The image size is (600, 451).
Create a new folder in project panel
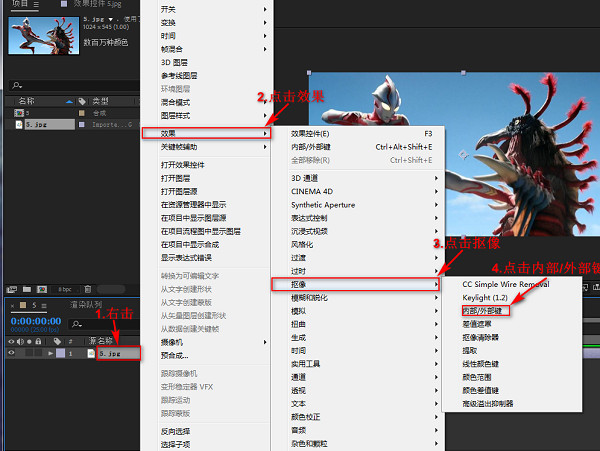tap(27, 289)
